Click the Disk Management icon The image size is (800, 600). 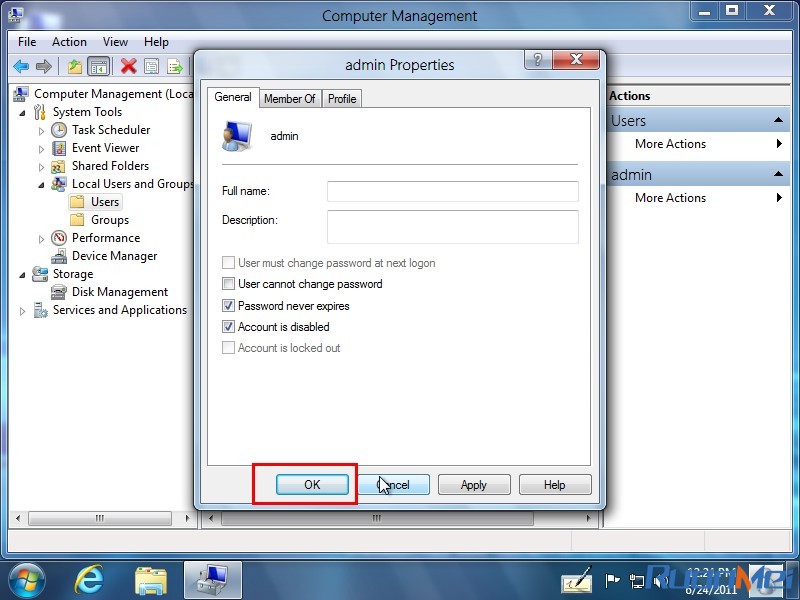(59, 292)
